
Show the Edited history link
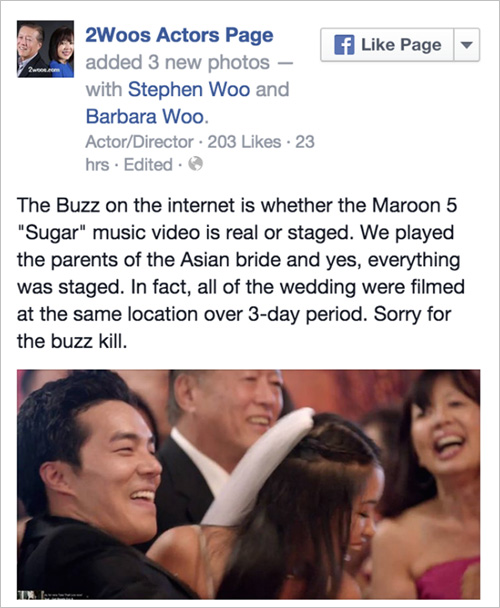(148, 164)
